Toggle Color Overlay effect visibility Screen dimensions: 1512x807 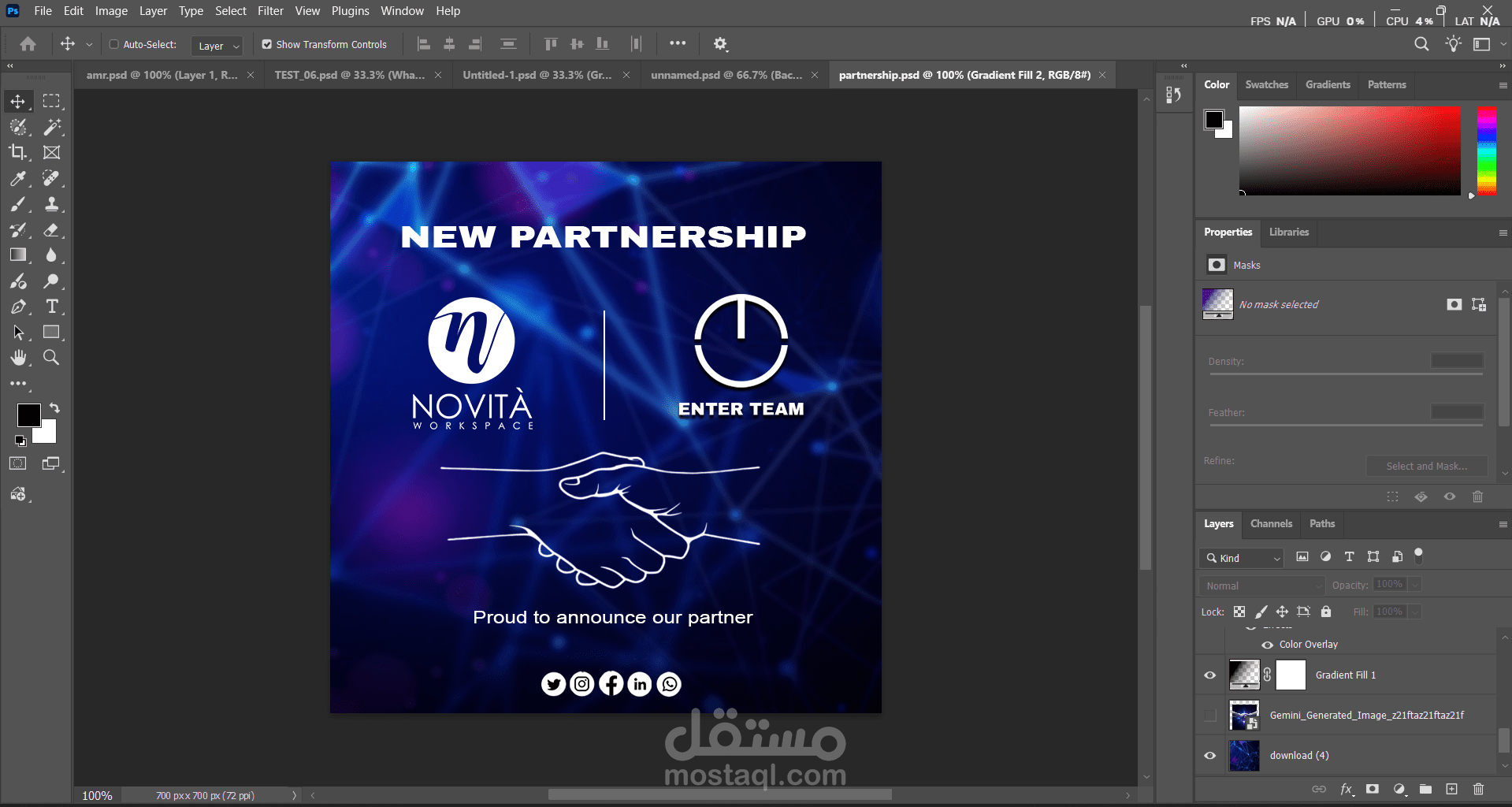pos(1268,645)
